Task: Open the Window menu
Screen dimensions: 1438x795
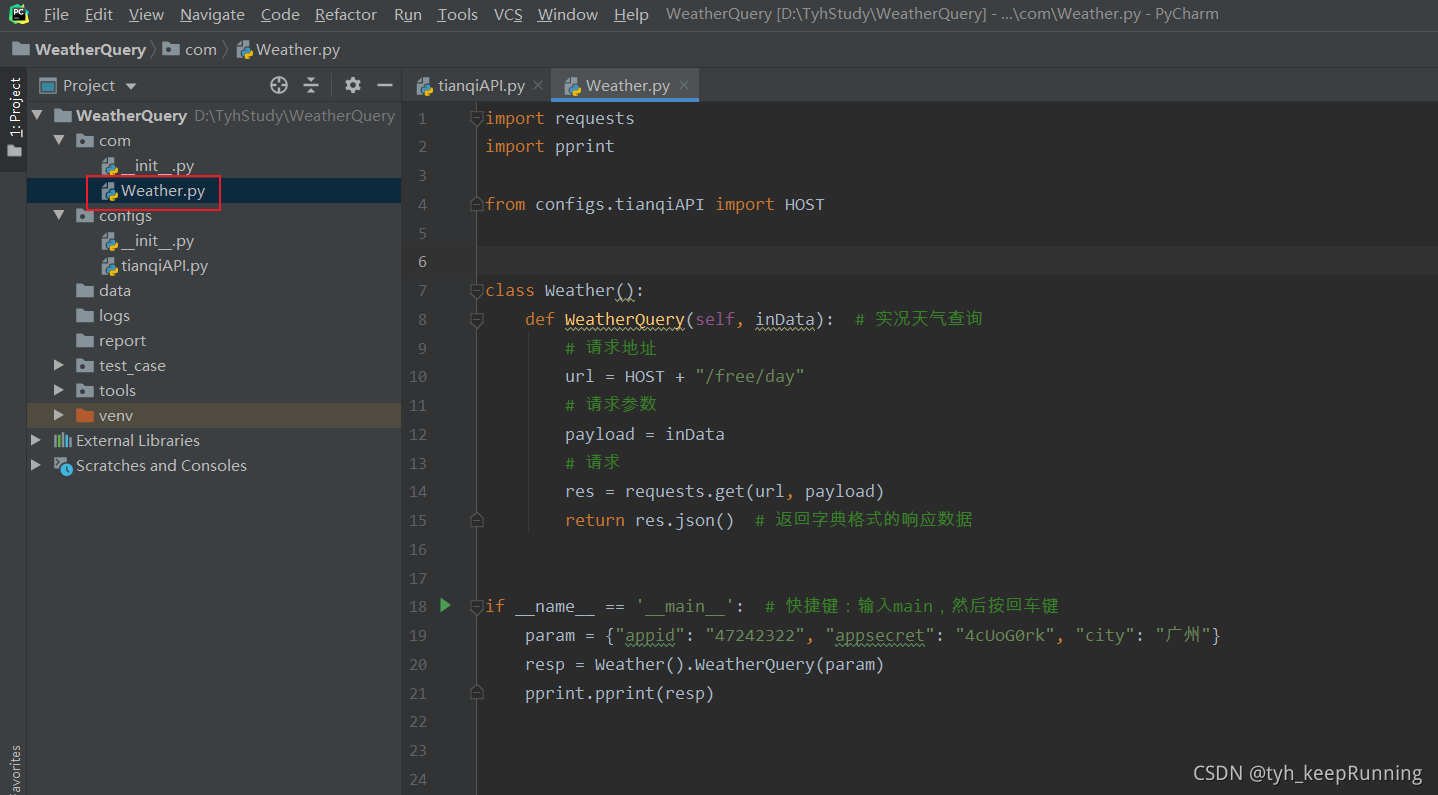Action: pyautogui.click(x=567, y=14)
